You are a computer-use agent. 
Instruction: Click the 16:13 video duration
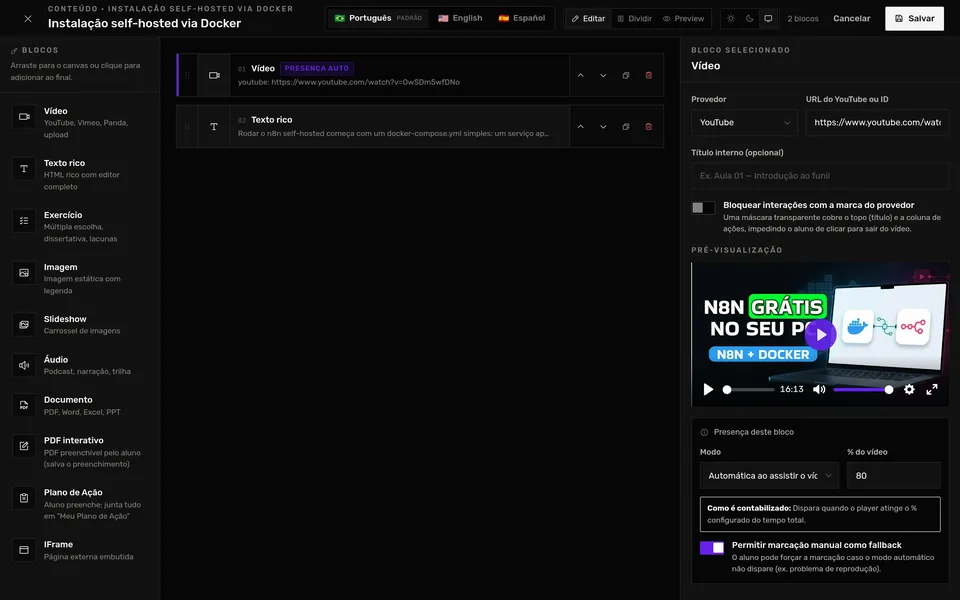click(792, 389)
